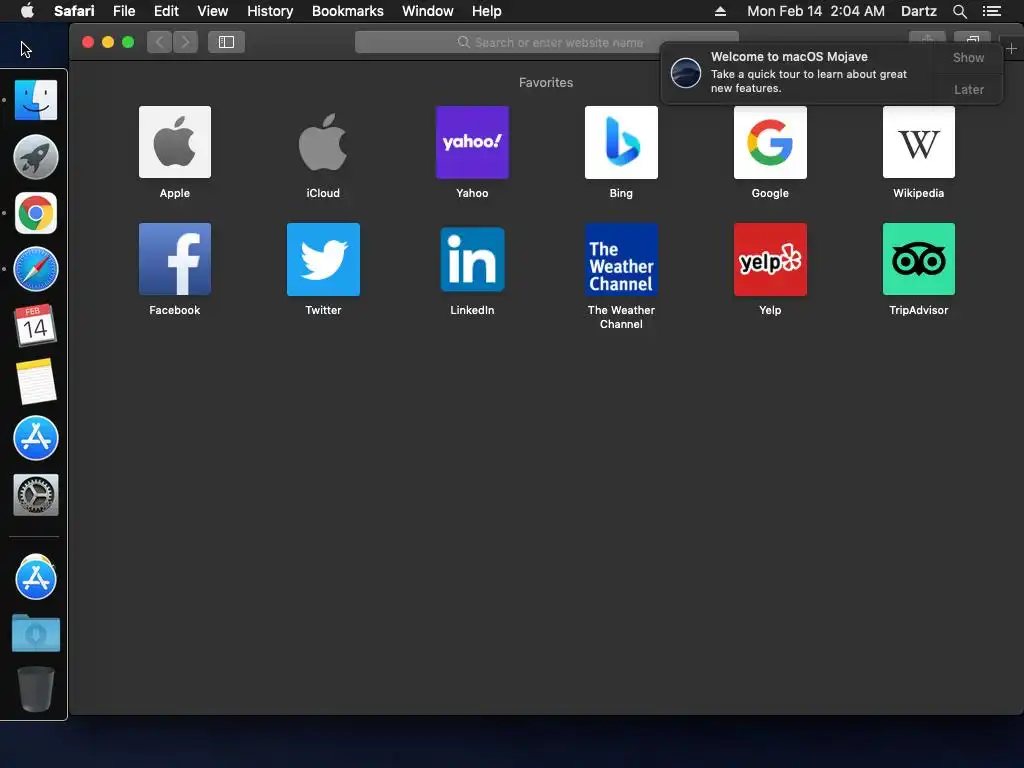1024x768 pixels.
Task: Open the File menu
Action: (124, 11)
